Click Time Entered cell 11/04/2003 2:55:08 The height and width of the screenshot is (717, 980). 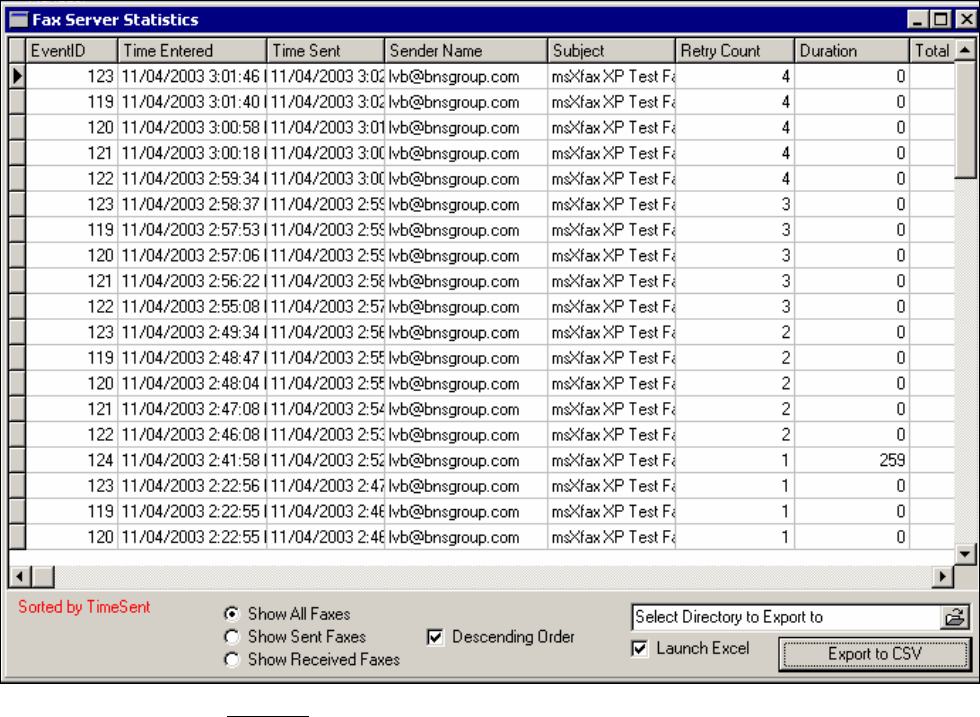click(192, 307)
